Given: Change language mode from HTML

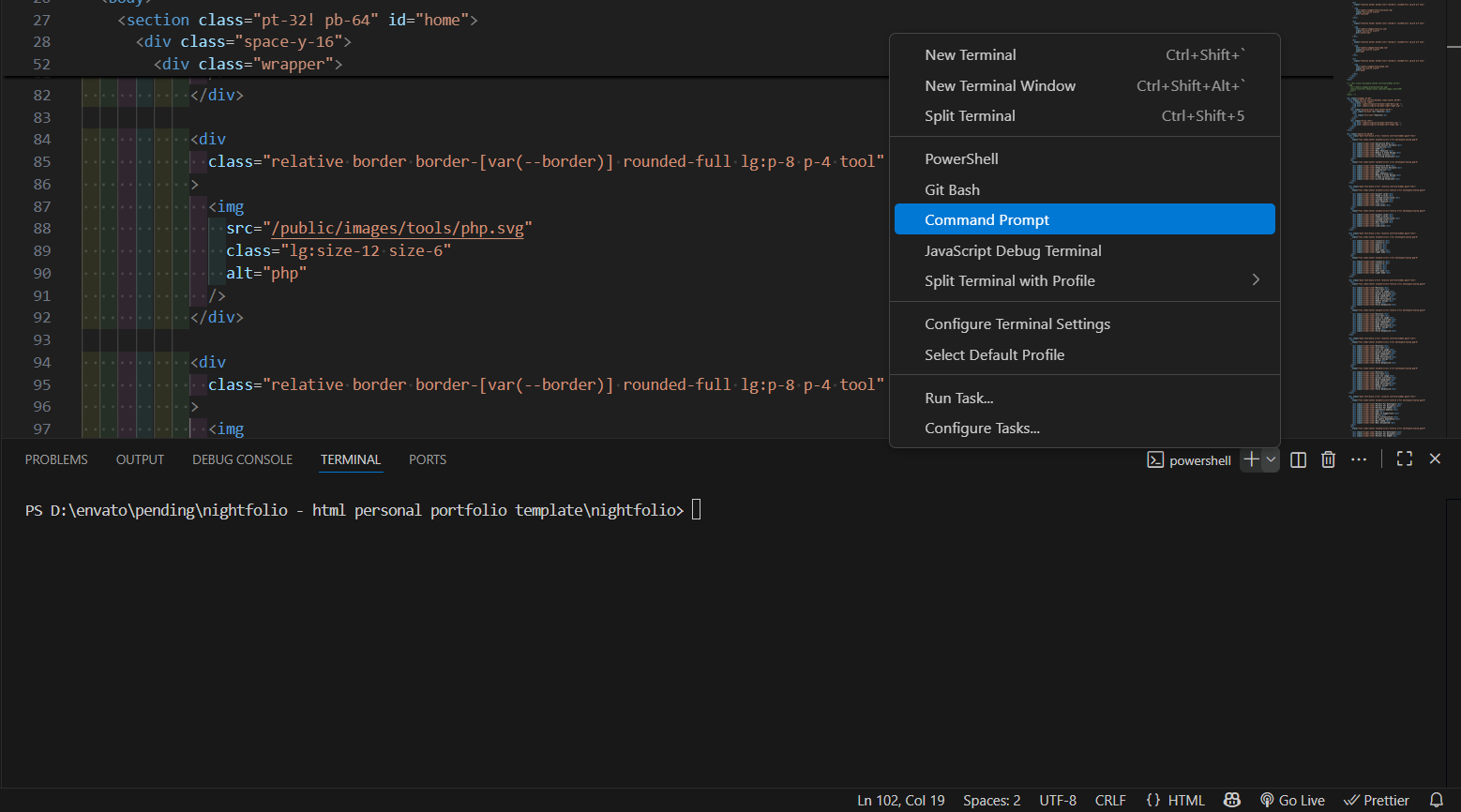Looking at the screenshot, I should (x=1176, y=800).
